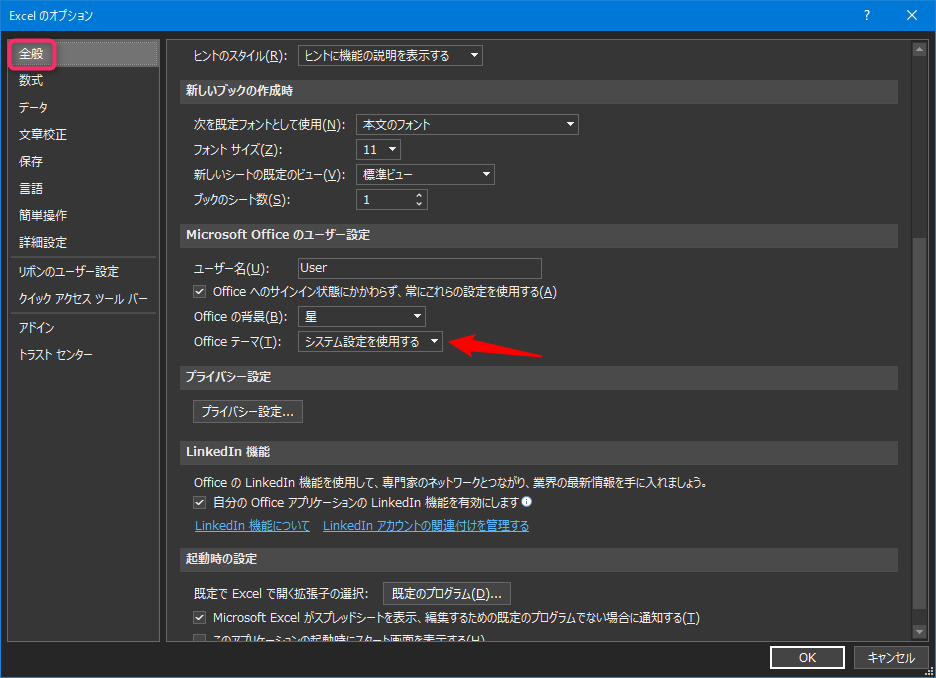The width and height of the screenshot is (936, 678).
Task: Click the LinkedIn 機能 section heading
Action: tap(228, 452)
